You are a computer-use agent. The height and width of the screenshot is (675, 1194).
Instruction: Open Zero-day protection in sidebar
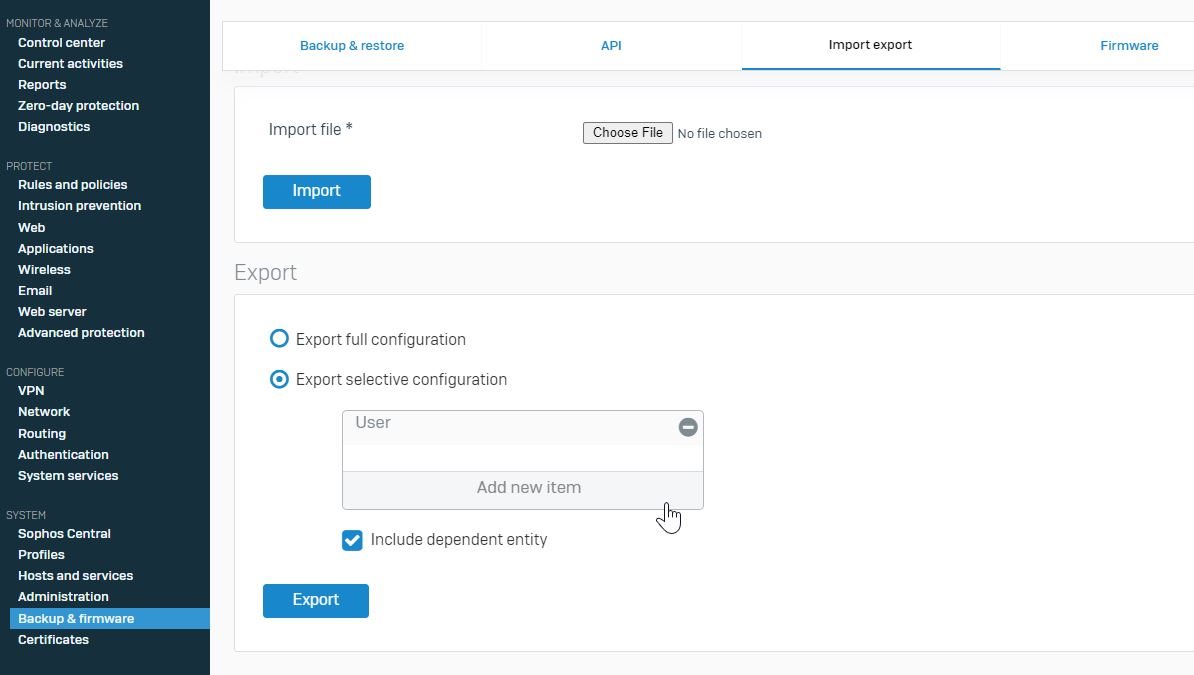(78, 105)
